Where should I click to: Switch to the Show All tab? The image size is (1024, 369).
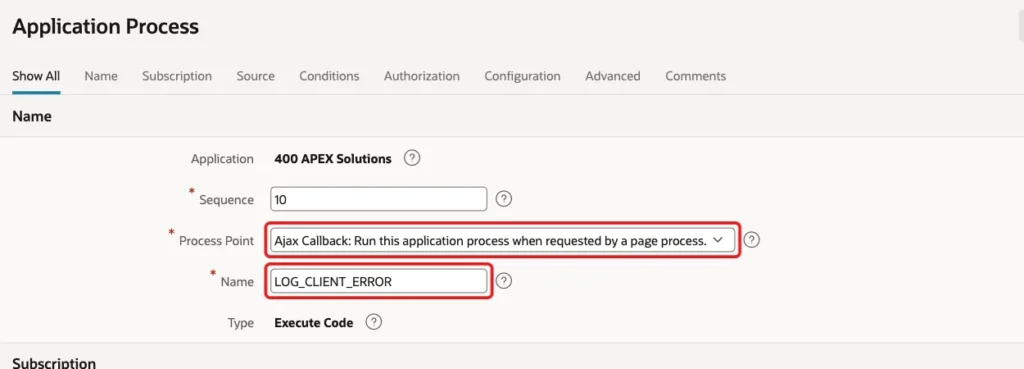point(36,76)
